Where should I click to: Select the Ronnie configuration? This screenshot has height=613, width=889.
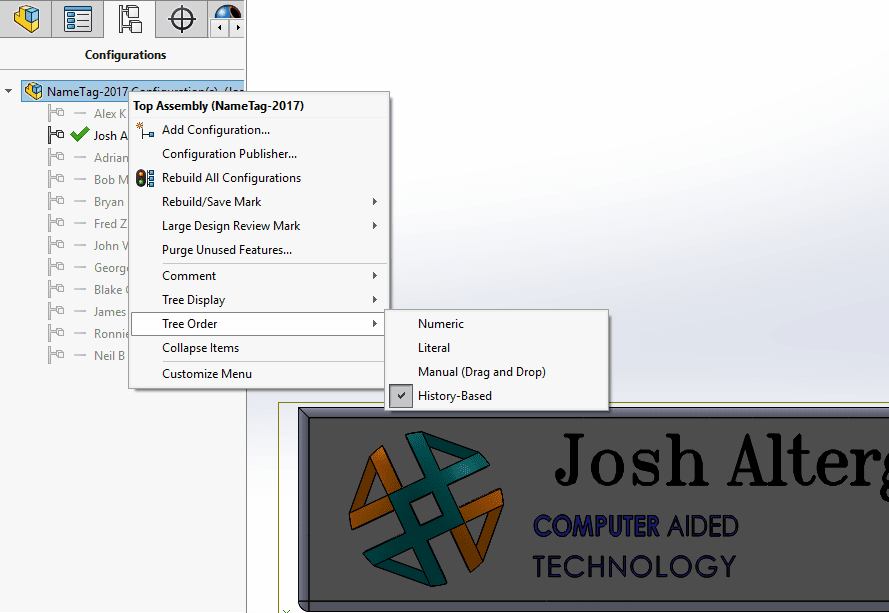point(111,334)
